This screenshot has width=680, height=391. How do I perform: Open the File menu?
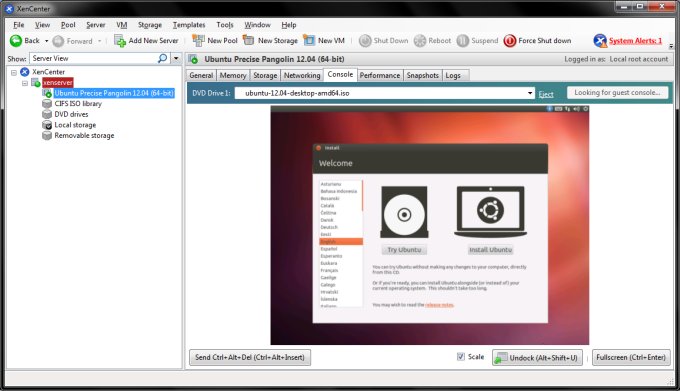(19, 25)
